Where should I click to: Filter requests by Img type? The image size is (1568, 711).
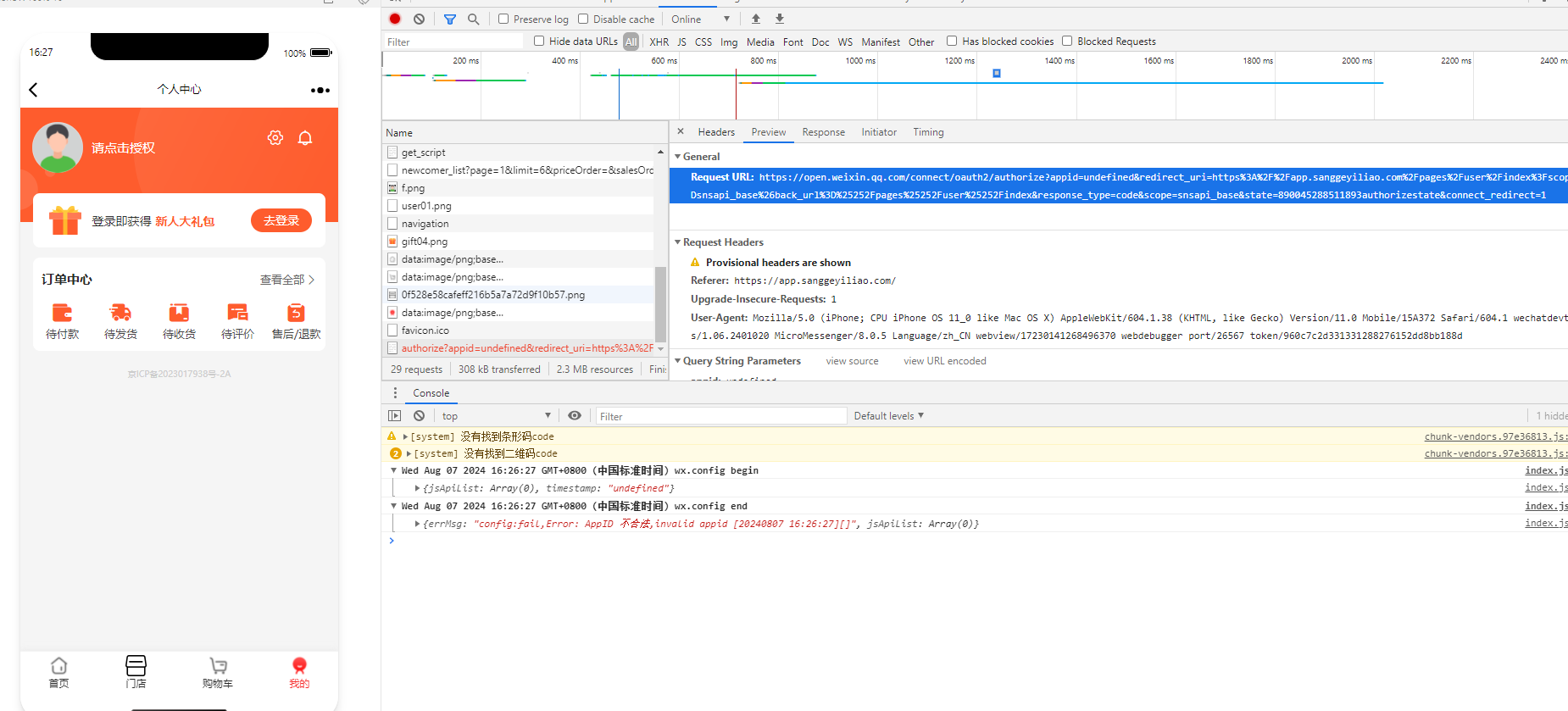click(729, 42)
